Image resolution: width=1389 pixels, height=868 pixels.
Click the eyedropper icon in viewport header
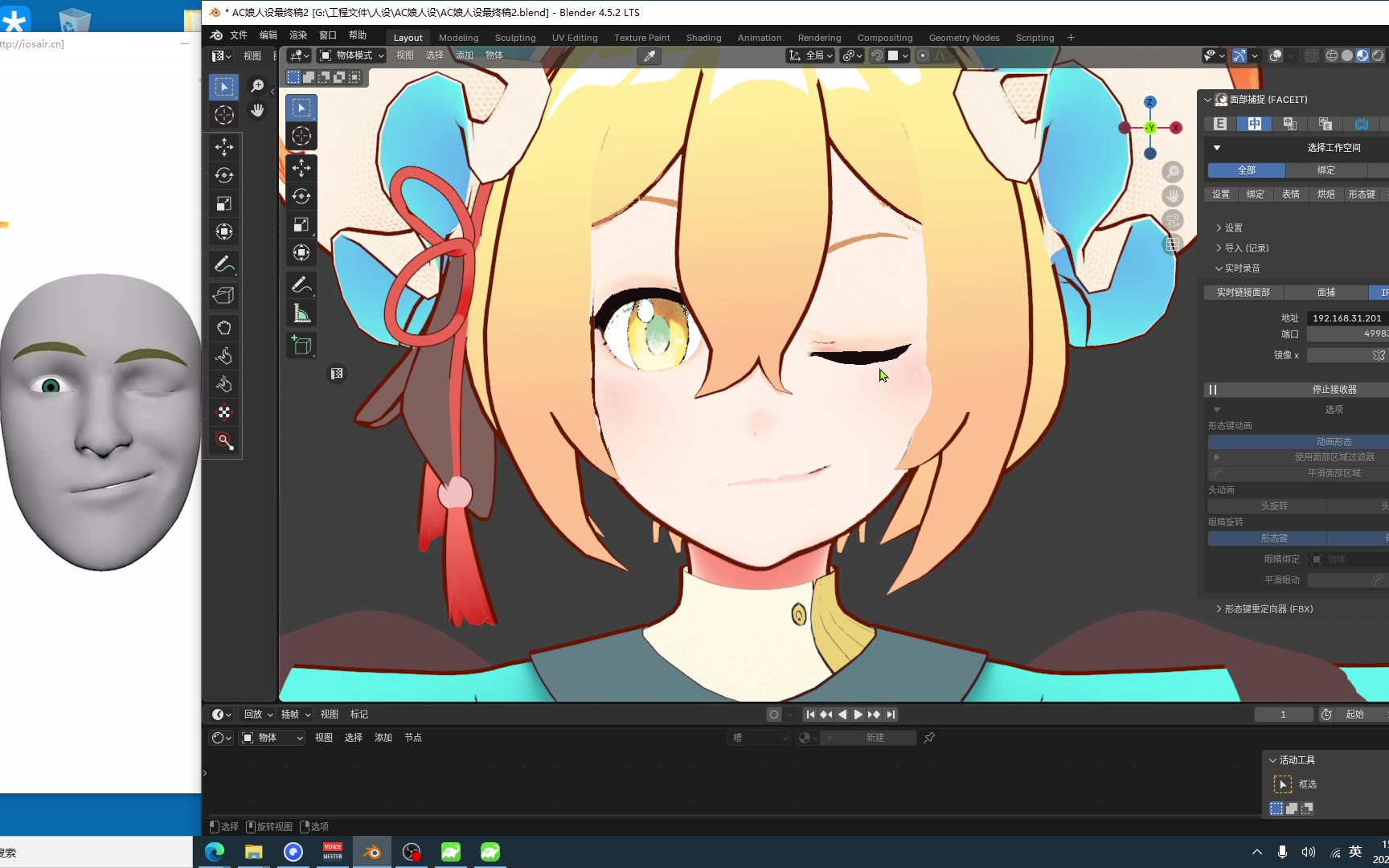click(649, 55)
